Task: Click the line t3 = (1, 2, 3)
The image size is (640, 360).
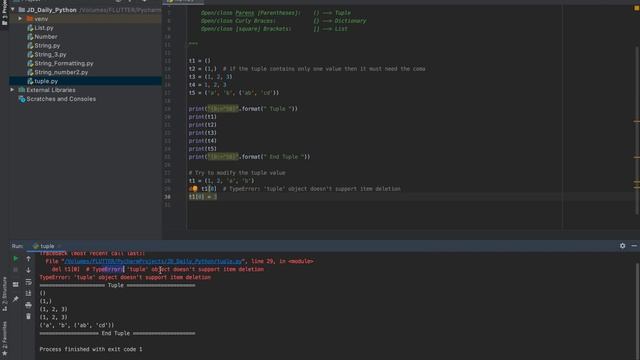Action: pyautogui.click(x=210, y=77)
